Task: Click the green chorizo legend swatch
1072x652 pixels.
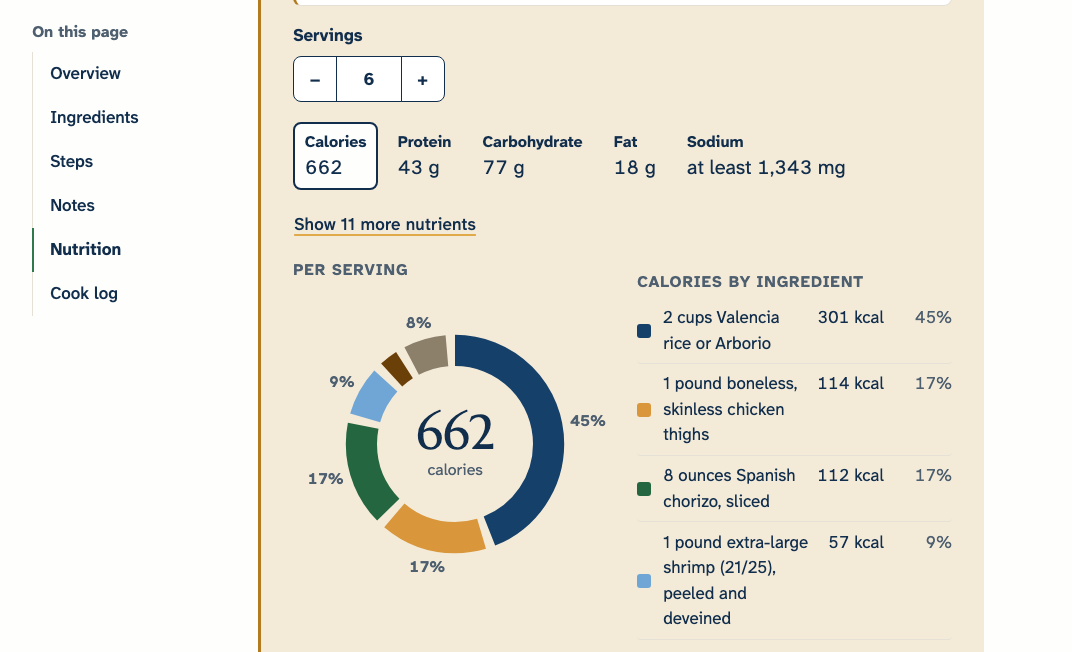Action: pyautogui.click(x=644, y=489)
